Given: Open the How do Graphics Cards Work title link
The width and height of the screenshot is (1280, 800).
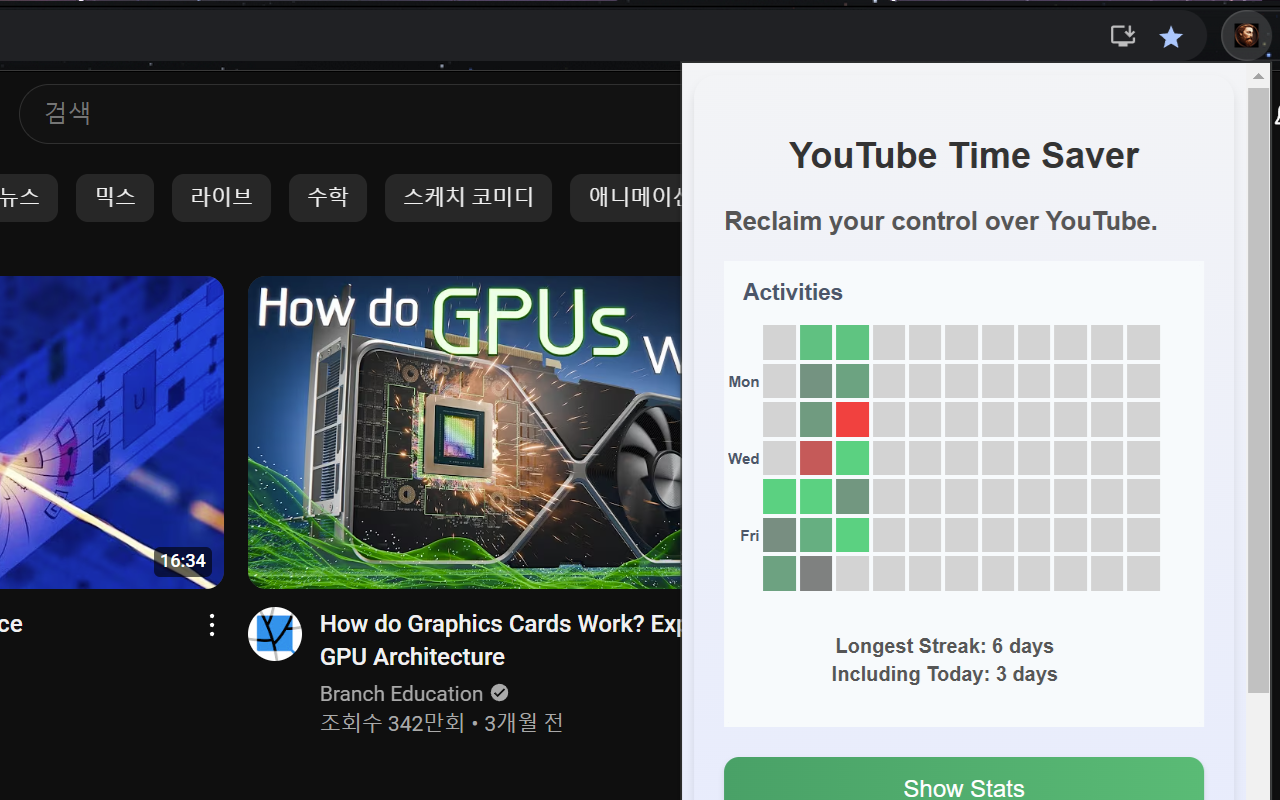Looking at the screenshot, I should 501,640.
